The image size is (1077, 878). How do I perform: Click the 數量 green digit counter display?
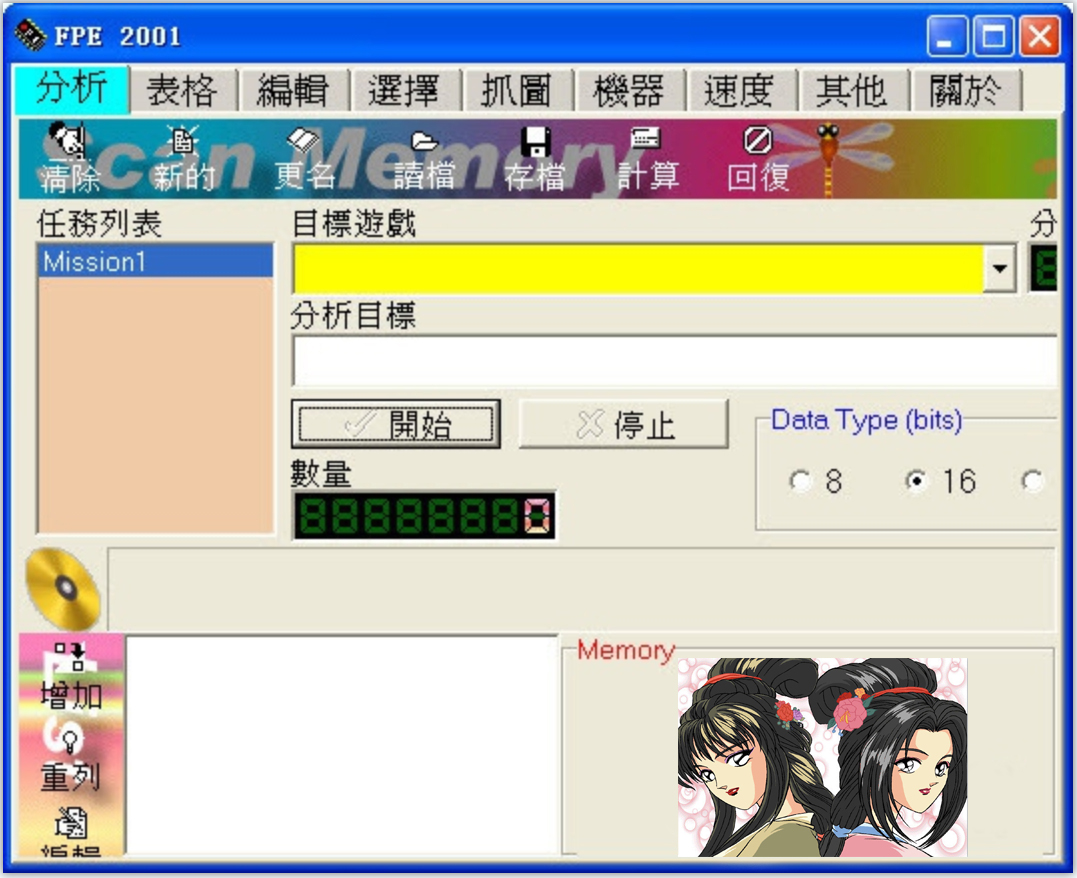point(424,515)
